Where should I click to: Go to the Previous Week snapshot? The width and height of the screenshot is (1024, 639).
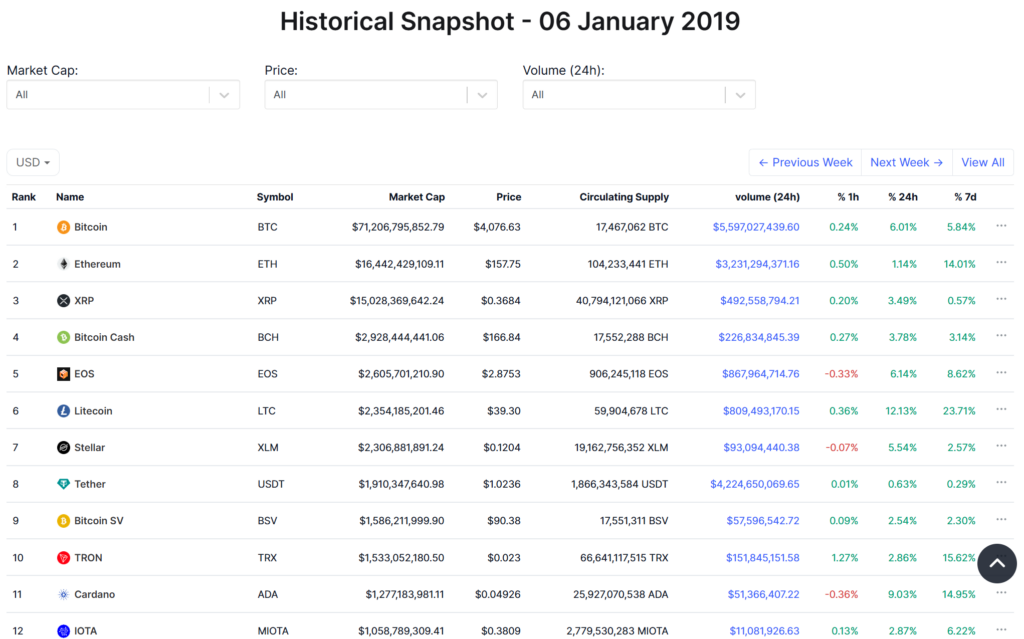(x=805, y=163)
